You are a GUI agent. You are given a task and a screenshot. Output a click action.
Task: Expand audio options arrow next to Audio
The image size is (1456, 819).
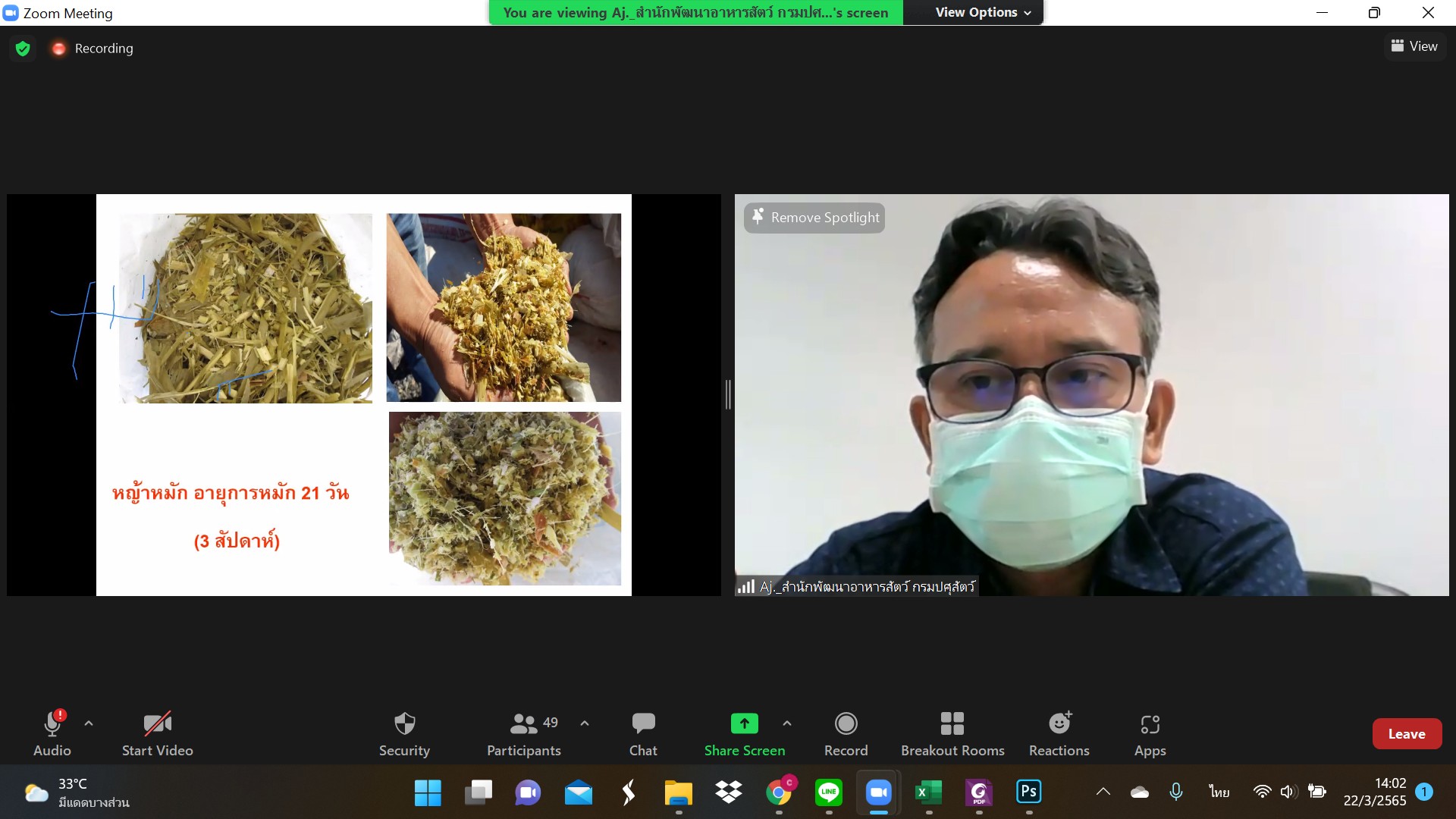pyautogui.click(x=89, y=723)
